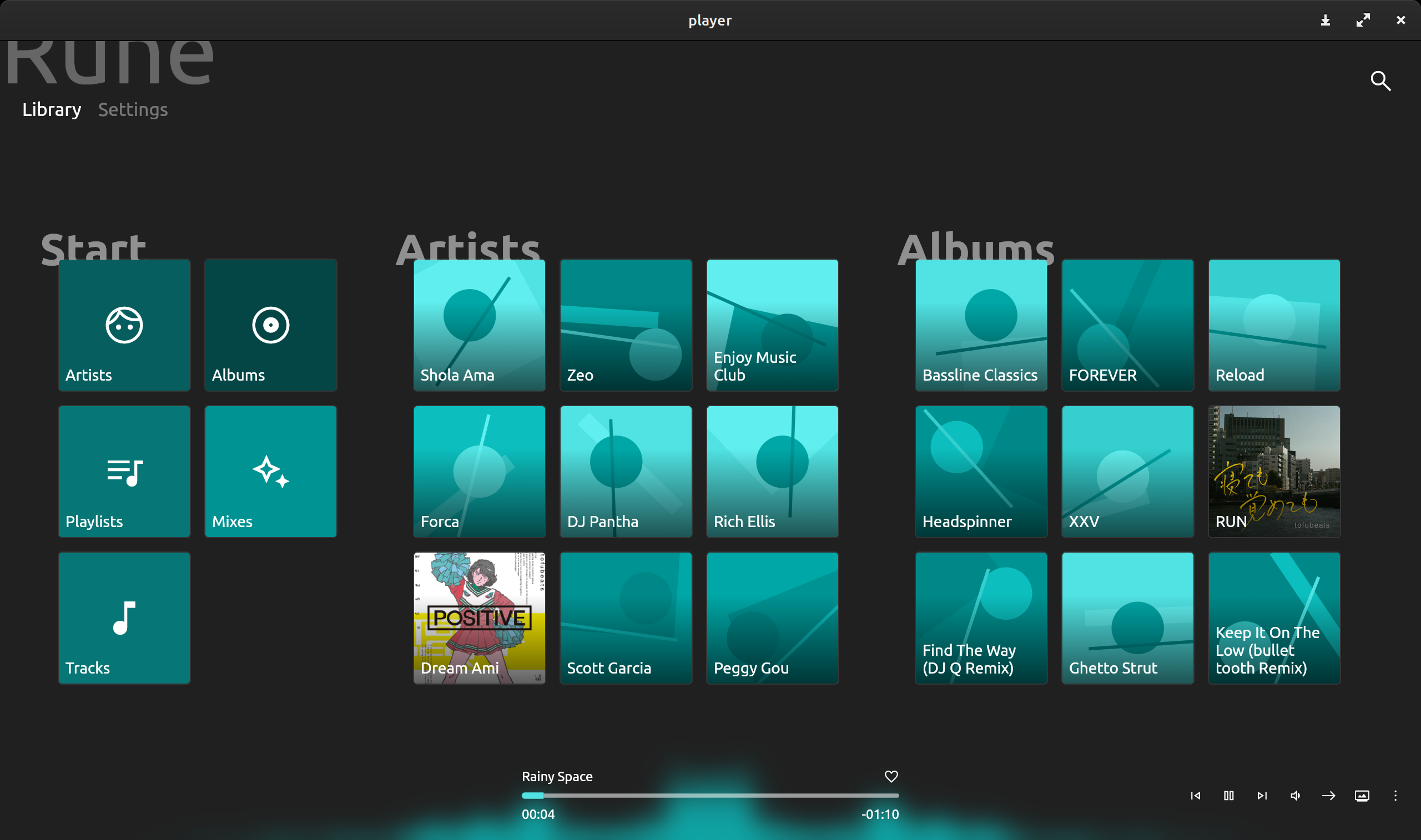Open the Playlists tile
The width and height of the screenshot is (1421, 840).
124,472
